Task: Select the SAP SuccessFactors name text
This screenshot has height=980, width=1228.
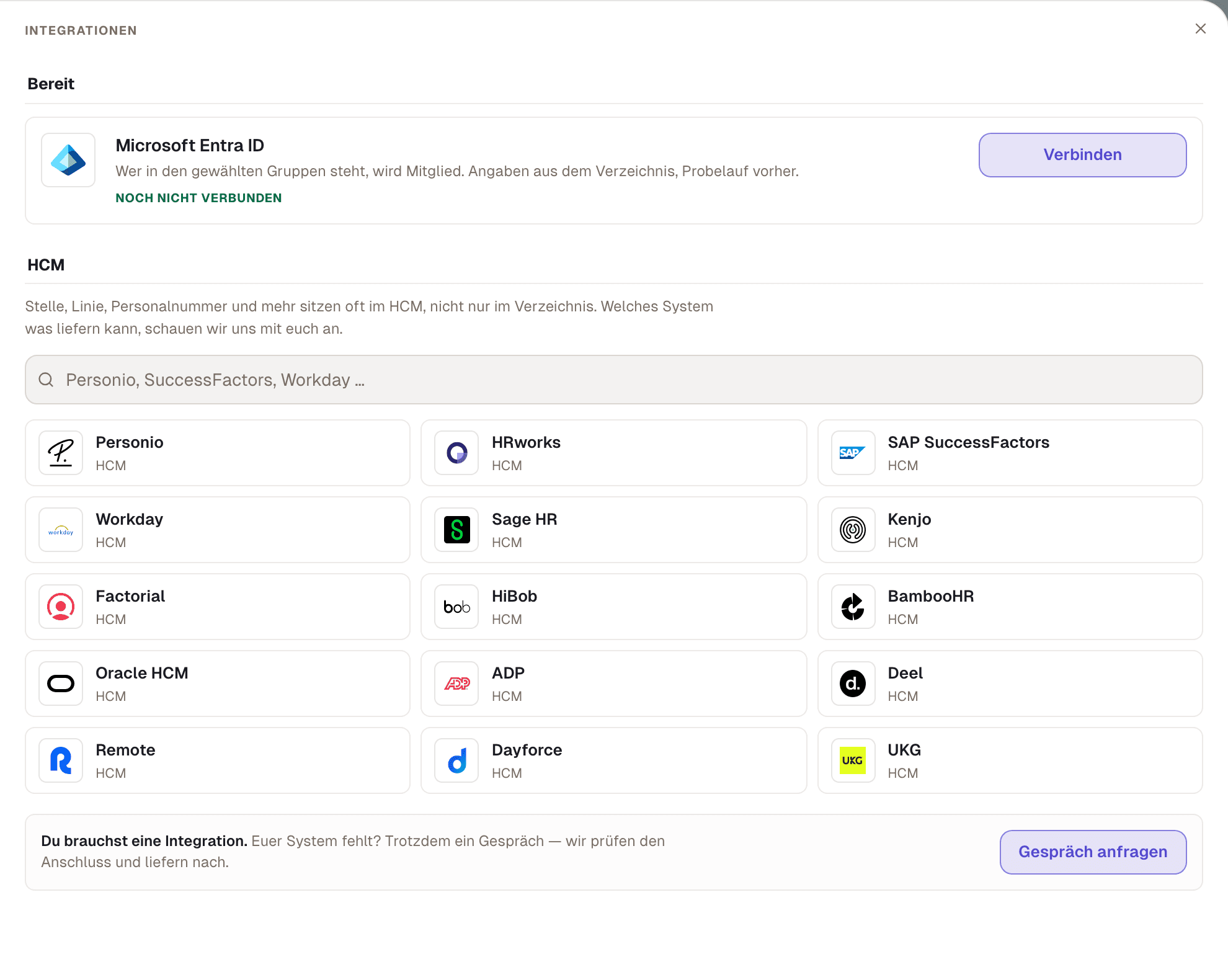Action: [x=968, y=442]
